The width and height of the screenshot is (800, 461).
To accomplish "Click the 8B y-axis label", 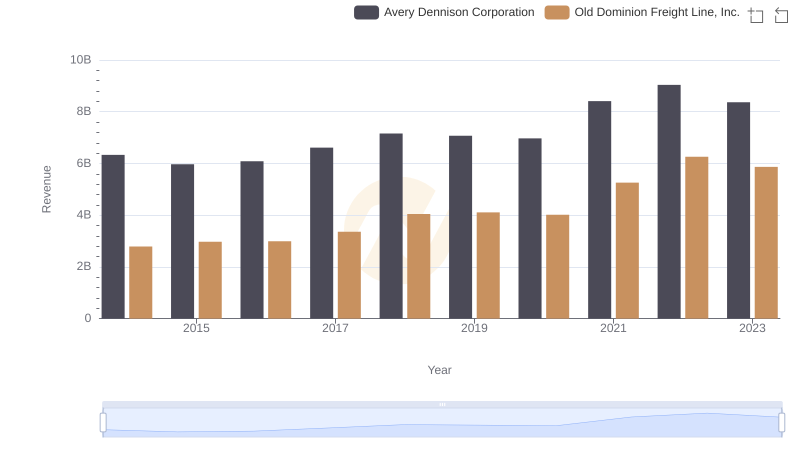I will 84,111.
